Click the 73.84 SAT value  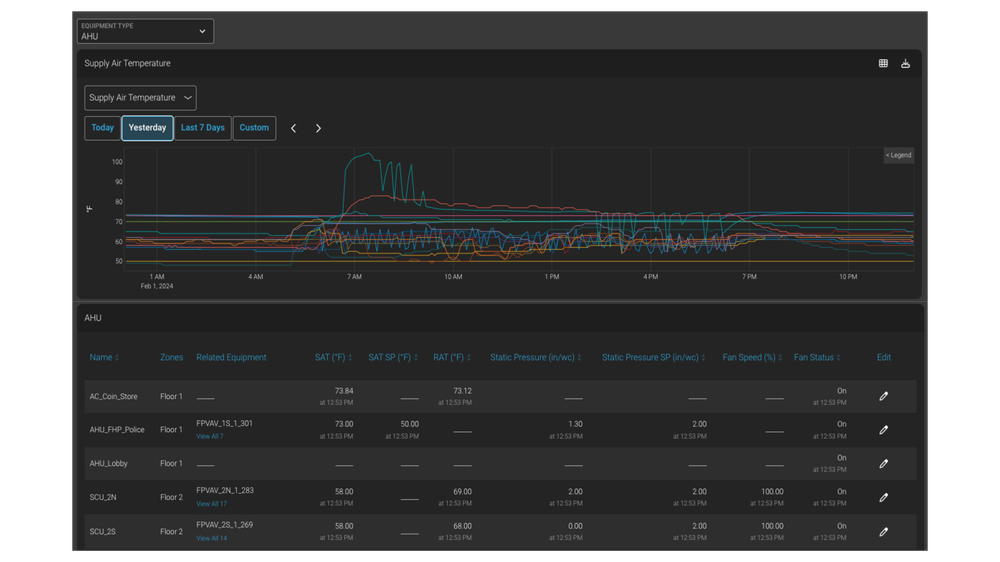(344, 391)
